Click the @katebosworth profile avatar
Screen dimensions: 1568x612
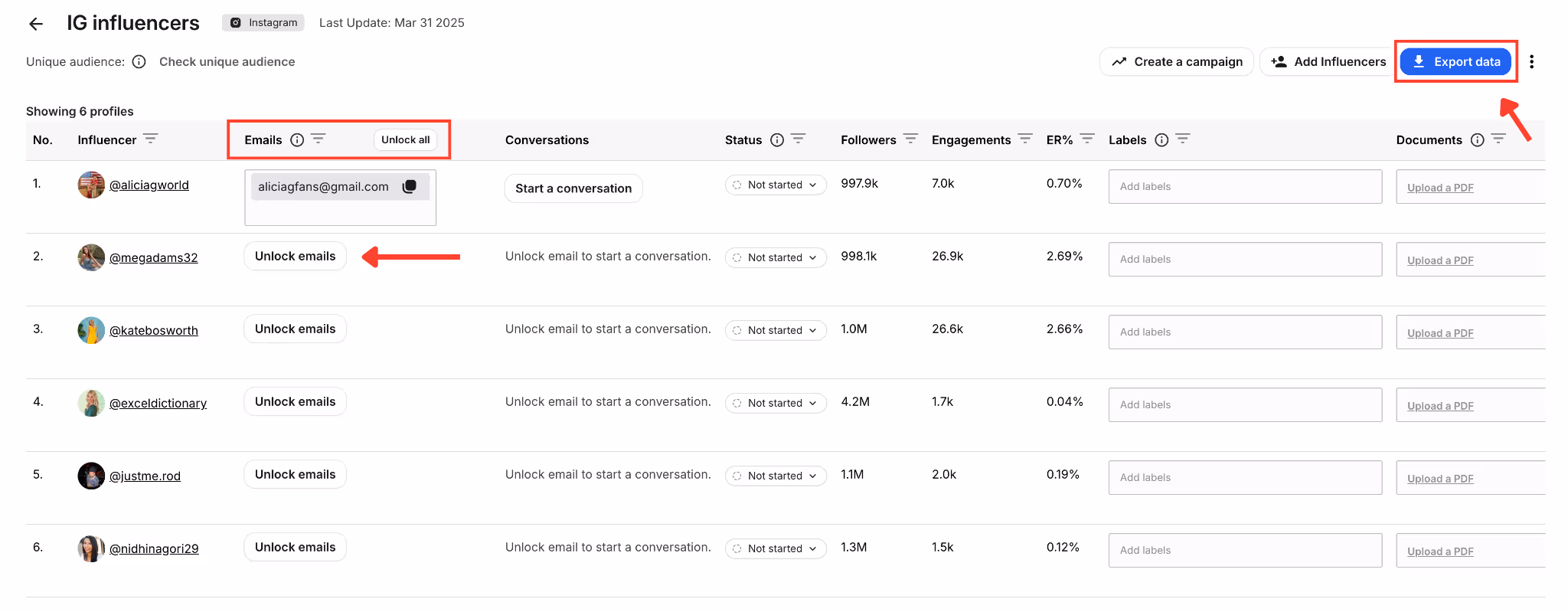[x=91, y=330]
